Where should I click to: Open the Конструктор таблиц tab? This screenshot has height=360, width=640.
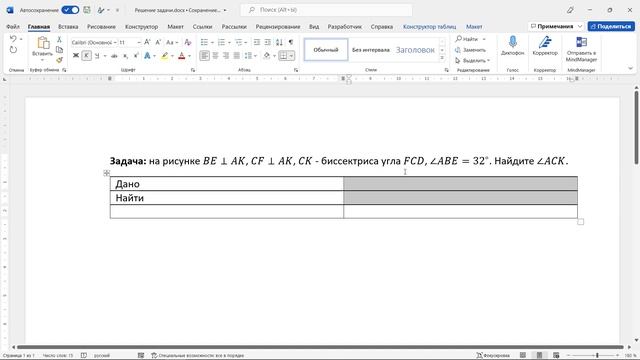click(429, 27)
